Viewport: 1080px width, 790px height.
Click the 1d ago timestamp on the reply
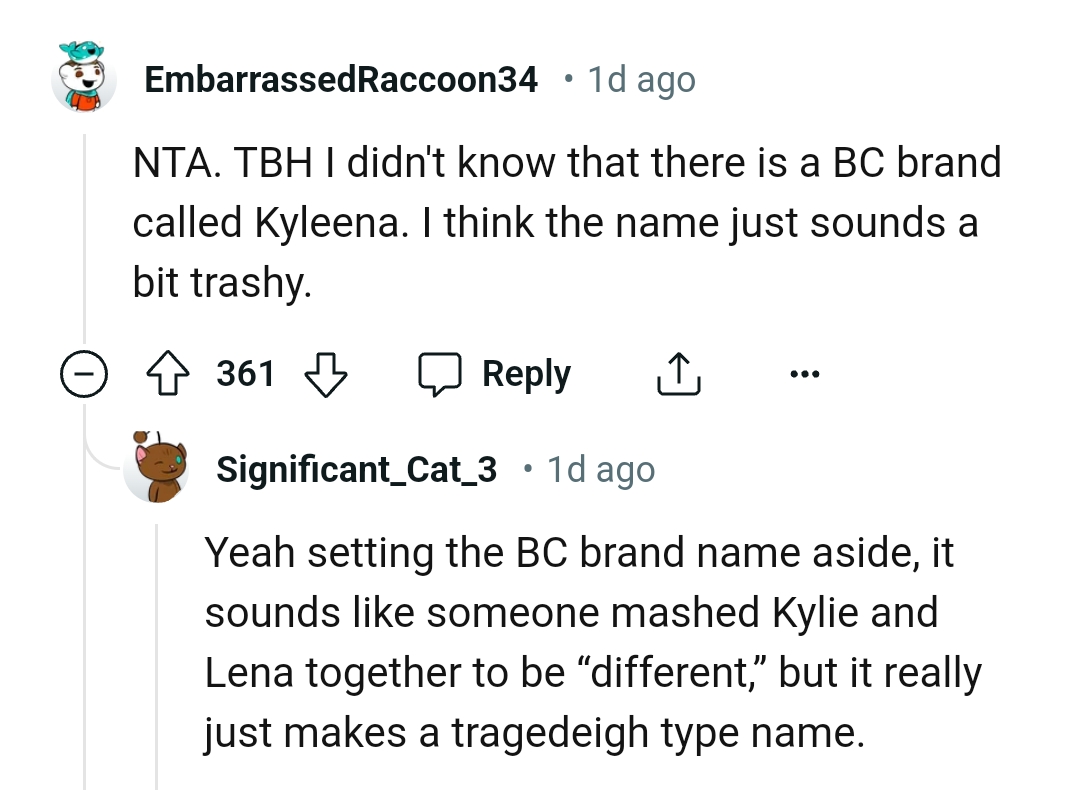coord(601,468)
